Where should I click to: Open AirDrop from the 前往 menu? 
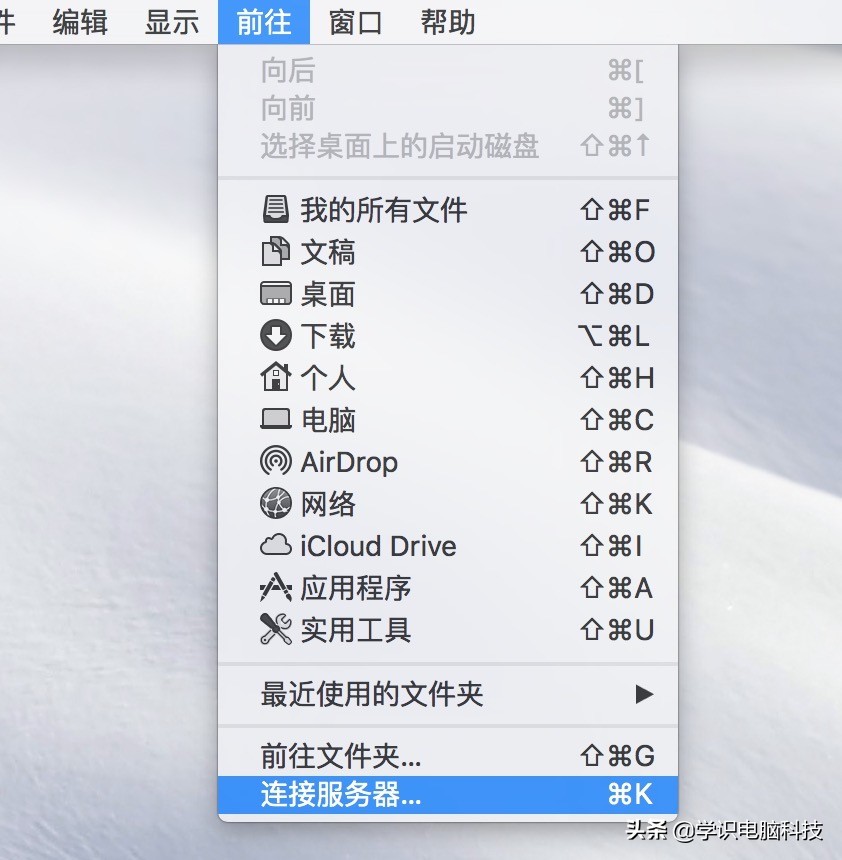275,461
